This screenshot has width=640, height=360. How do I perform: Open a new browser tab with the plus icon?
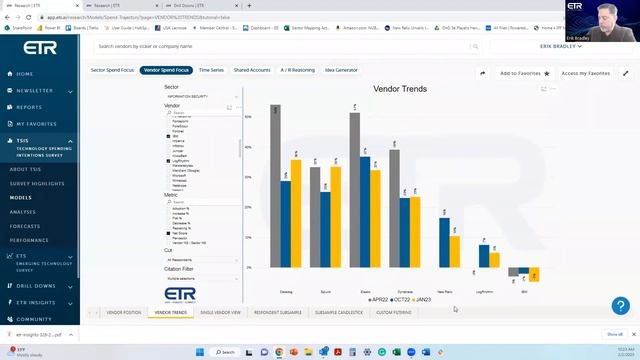(249, 6)
